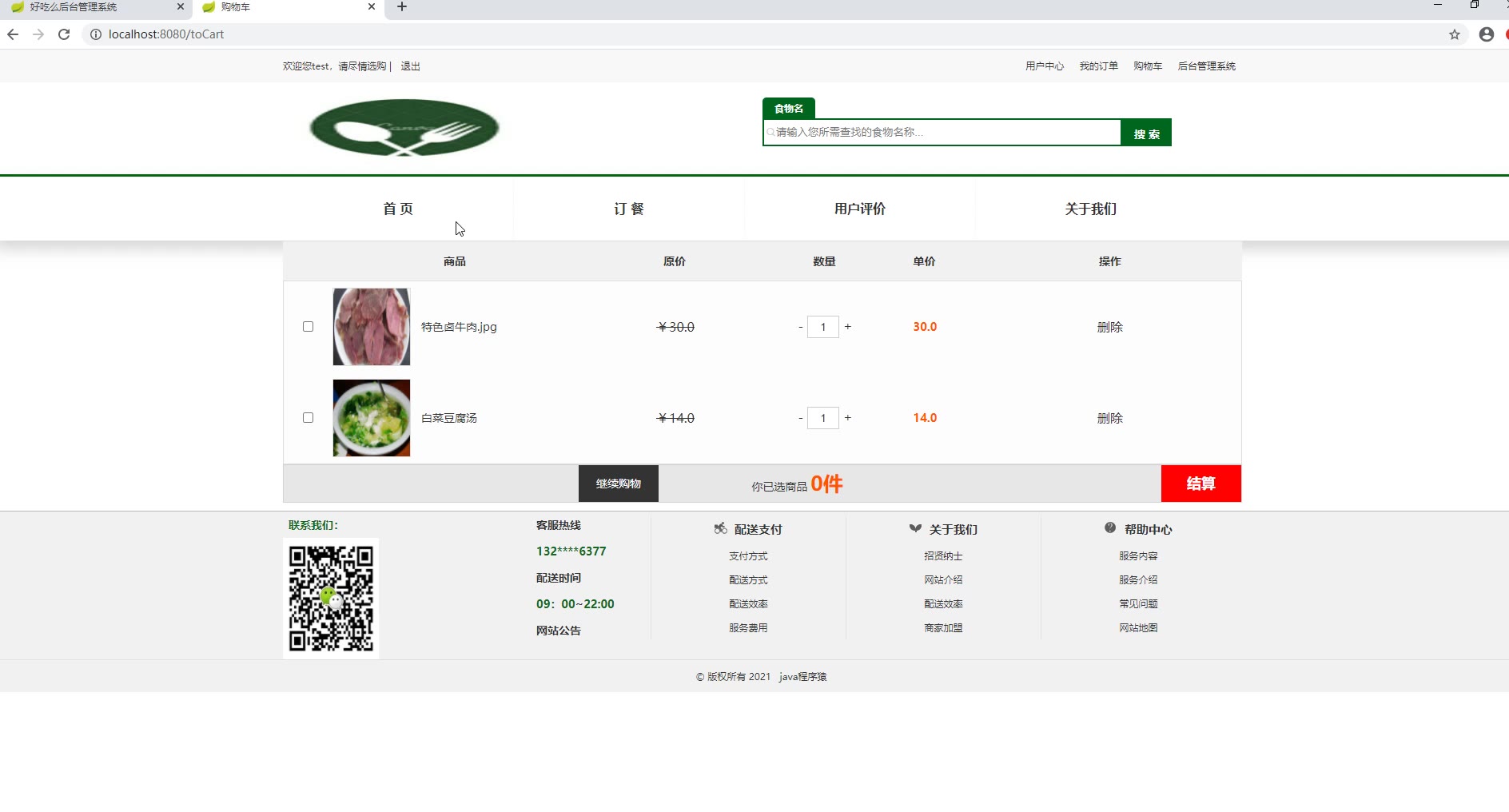
Task: Open 关于我们 in the main menu
Action: point(1091,209)
